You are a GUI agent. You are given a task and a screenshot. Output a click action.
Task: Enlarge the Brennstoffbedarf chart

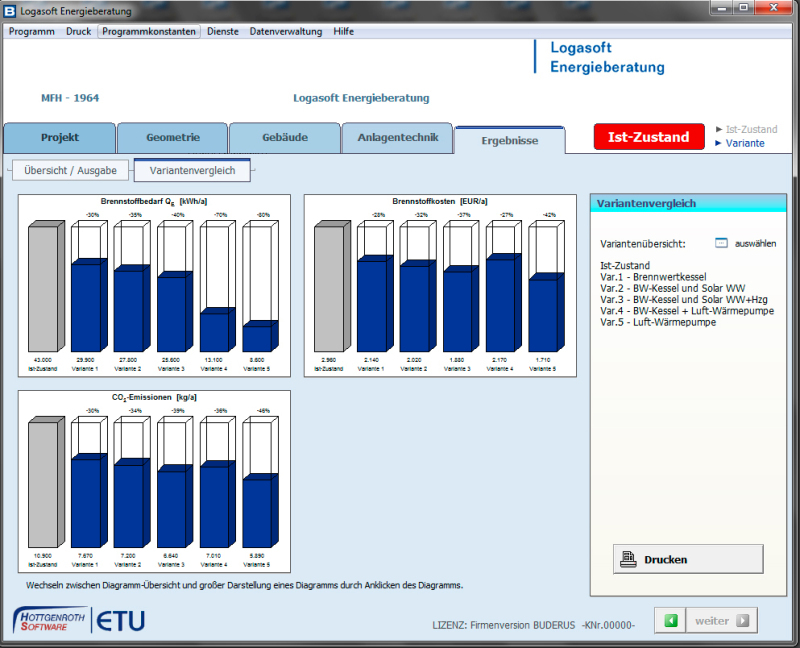coord(154,286)
